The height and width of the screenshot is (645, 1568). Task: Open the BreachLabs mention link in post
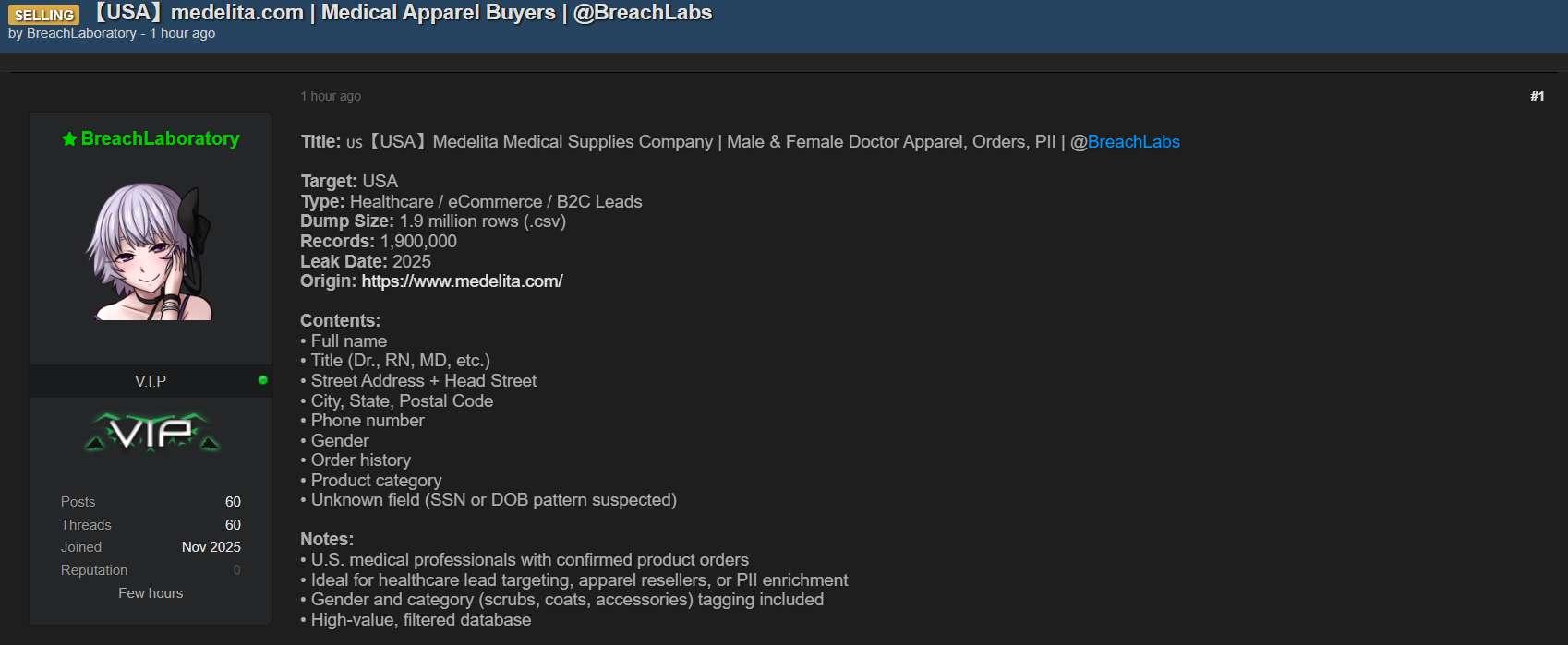(x=1133, y=142)
